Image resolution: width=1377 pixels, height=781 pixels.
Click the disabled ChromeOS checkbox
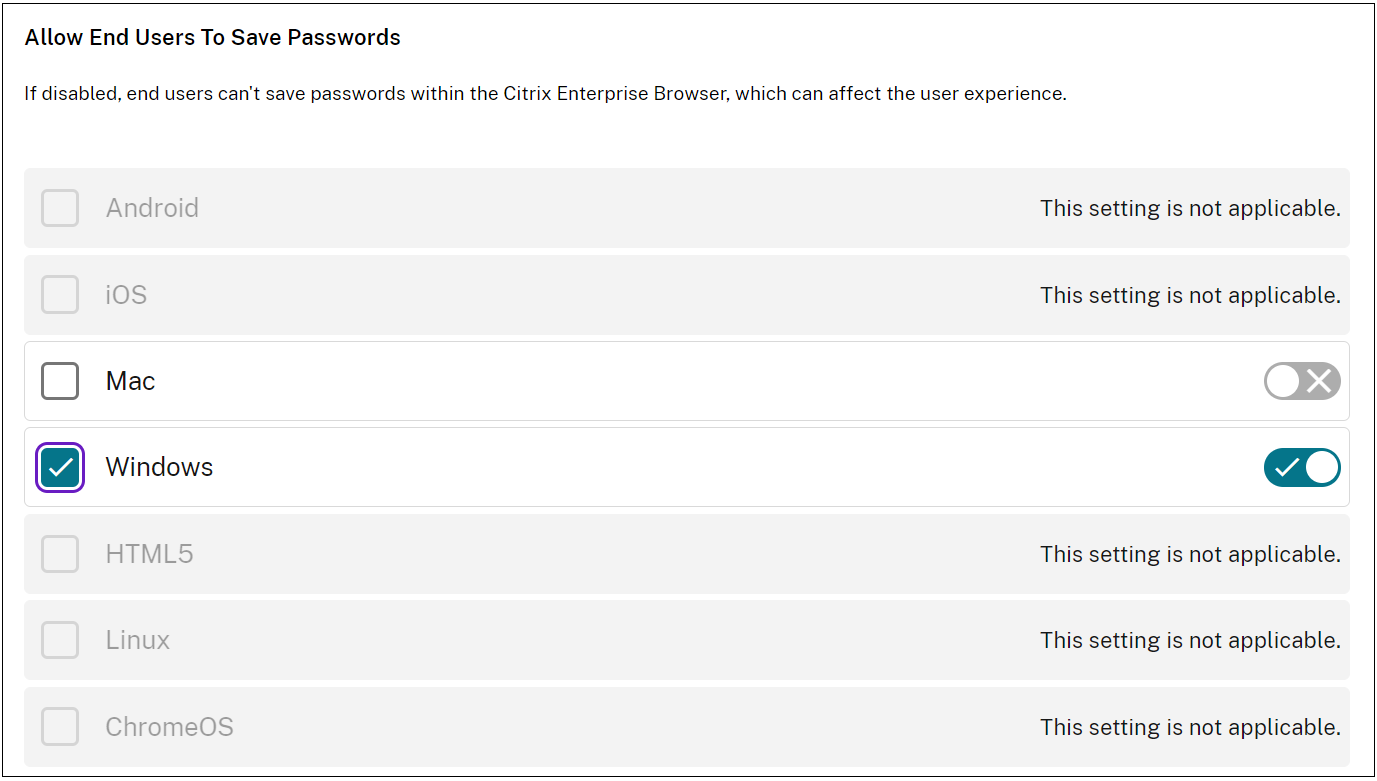pos(60,727)
